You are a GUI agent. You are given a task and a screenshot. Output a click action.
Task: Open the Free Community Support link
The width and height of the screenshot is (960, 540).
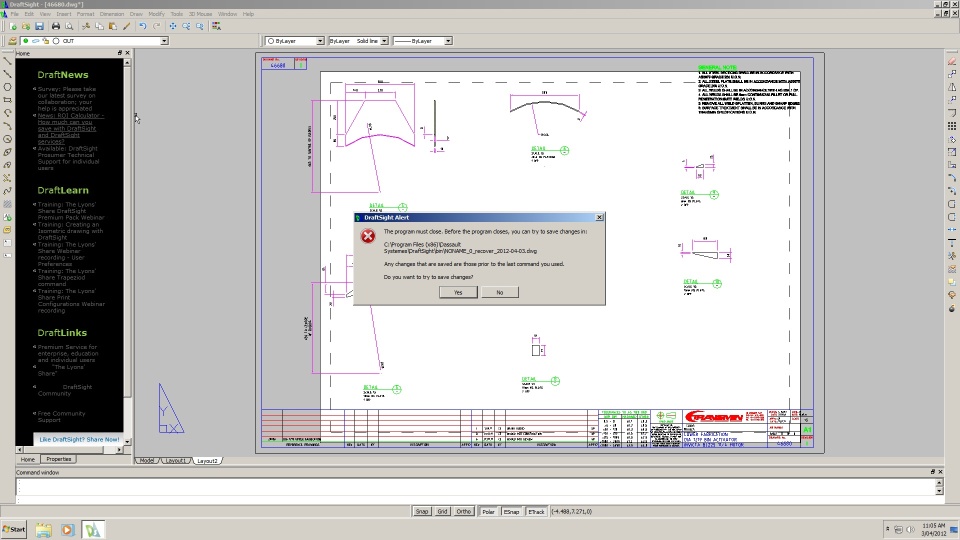coord(61,417)
